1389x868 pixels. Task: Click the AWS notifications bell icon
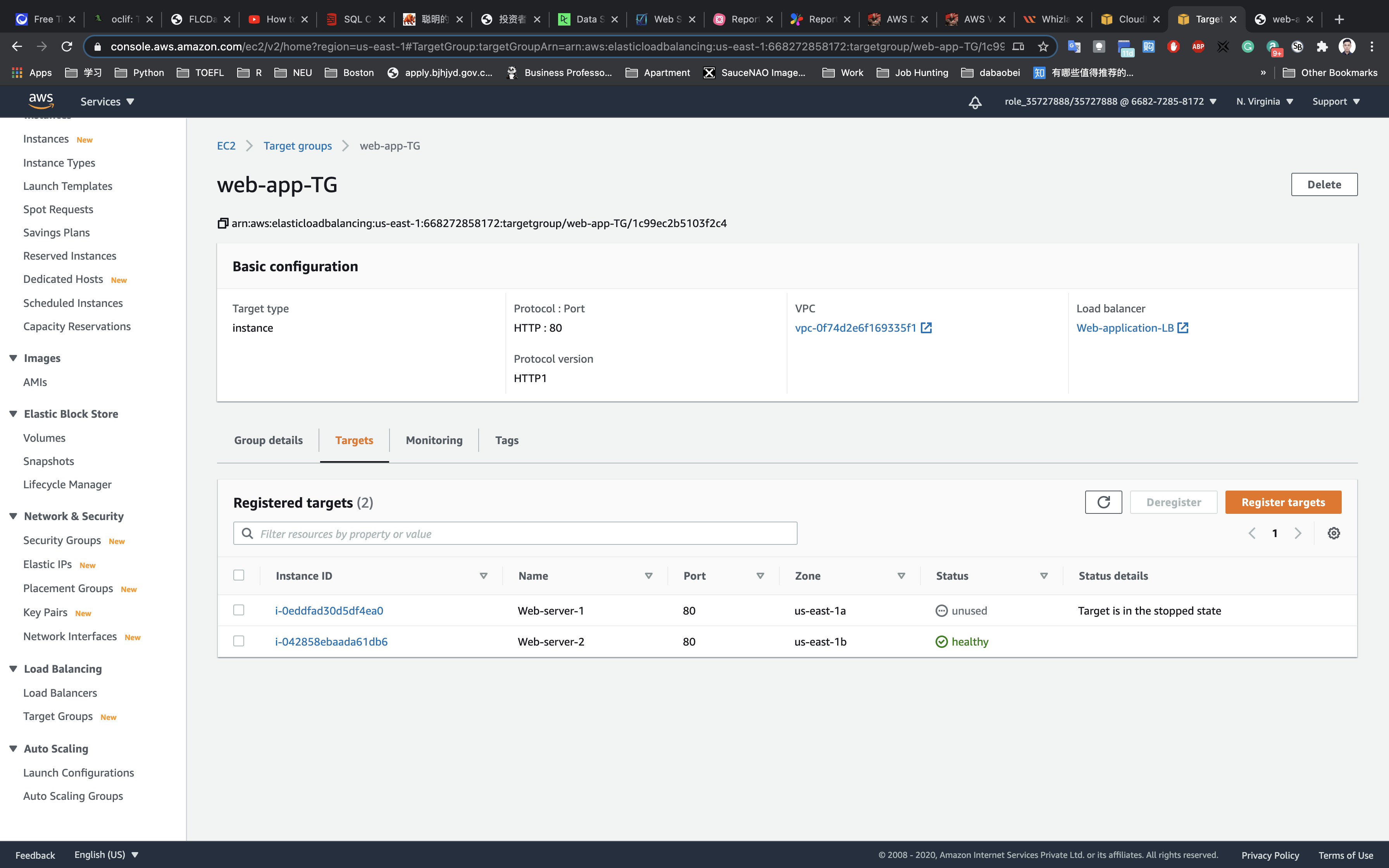pos(975,102)
